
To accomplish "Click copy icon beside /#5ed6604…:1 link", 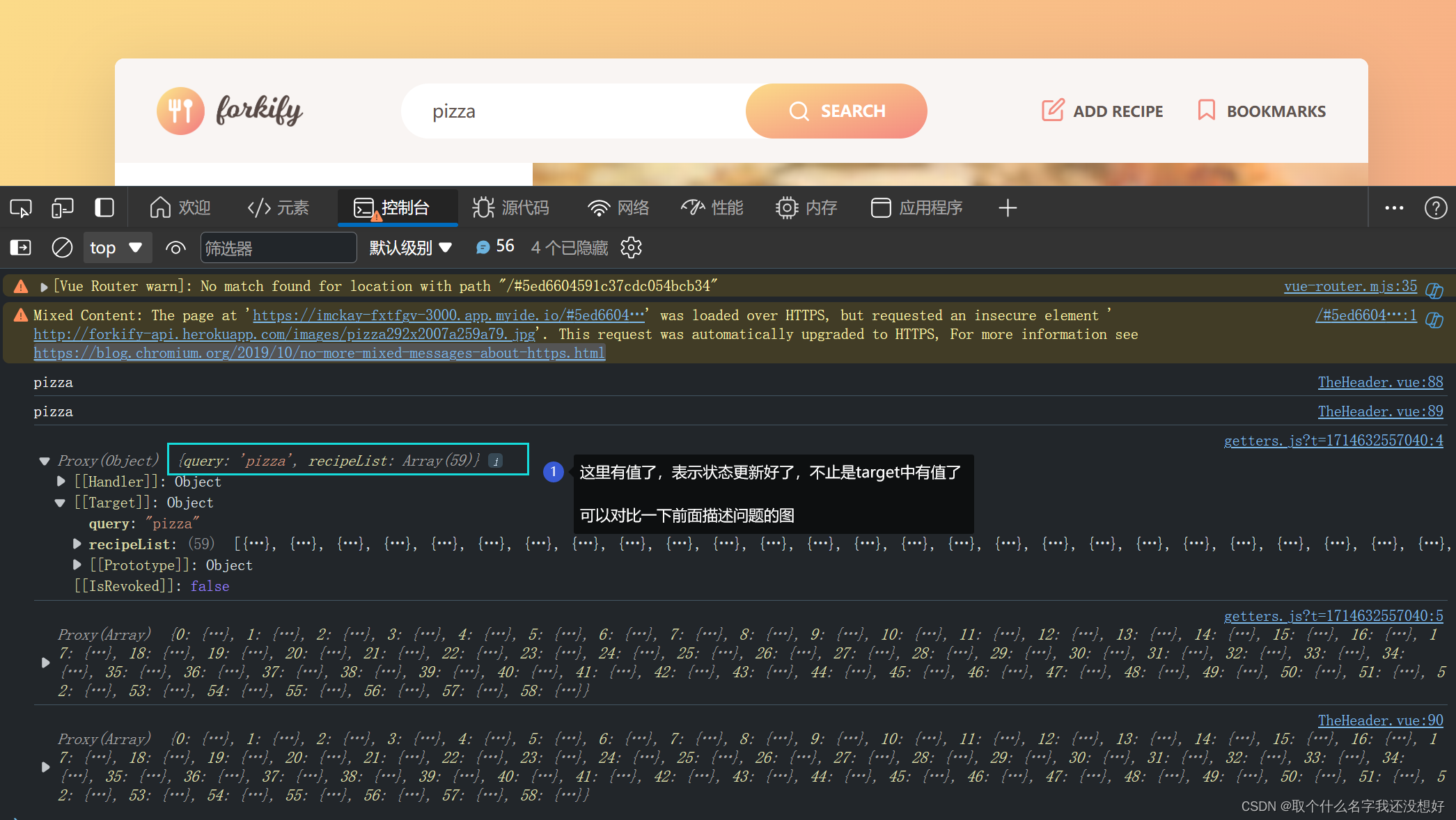I will click(1434, 320).
